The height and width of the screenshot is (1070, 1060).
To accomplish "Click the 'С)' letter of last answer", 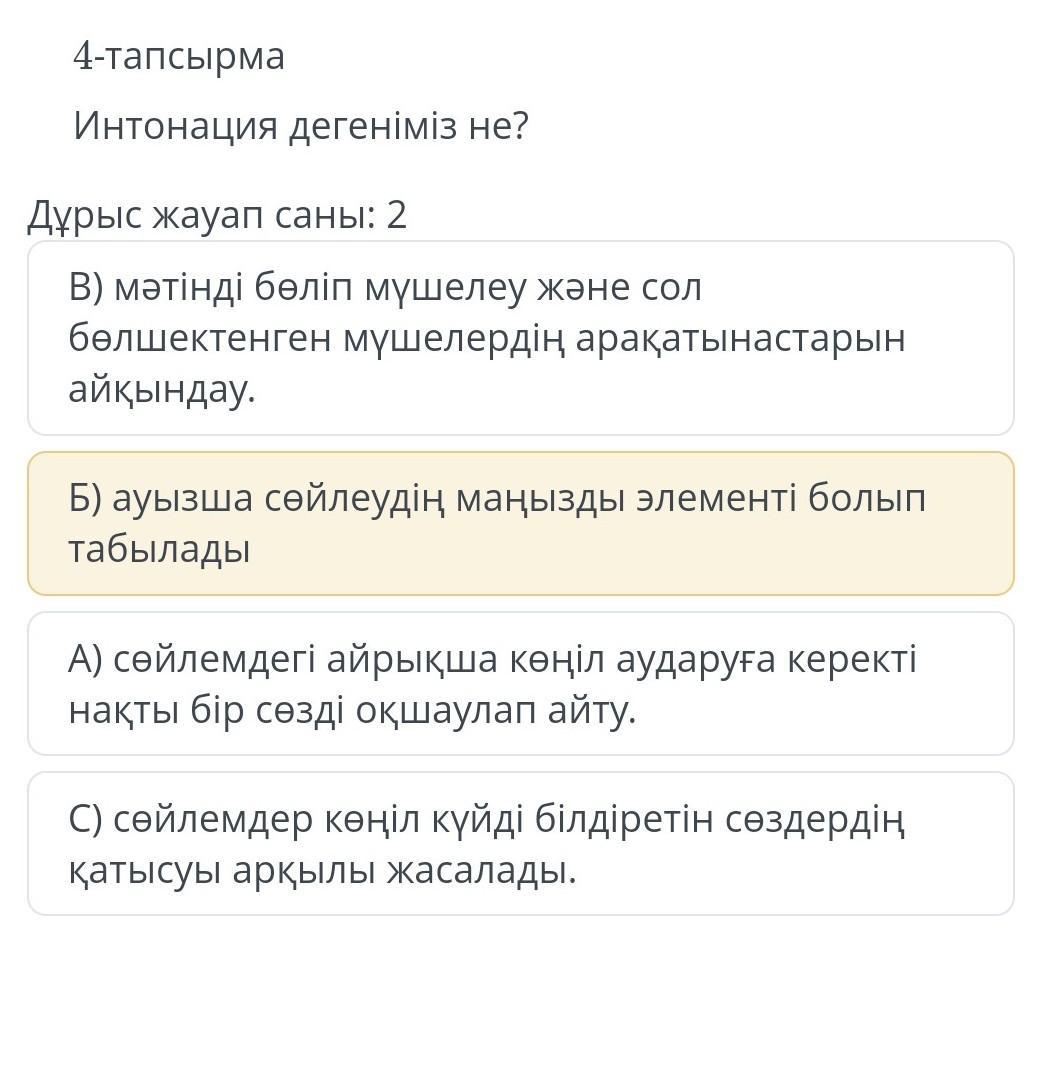I will (x=85, y=820).
